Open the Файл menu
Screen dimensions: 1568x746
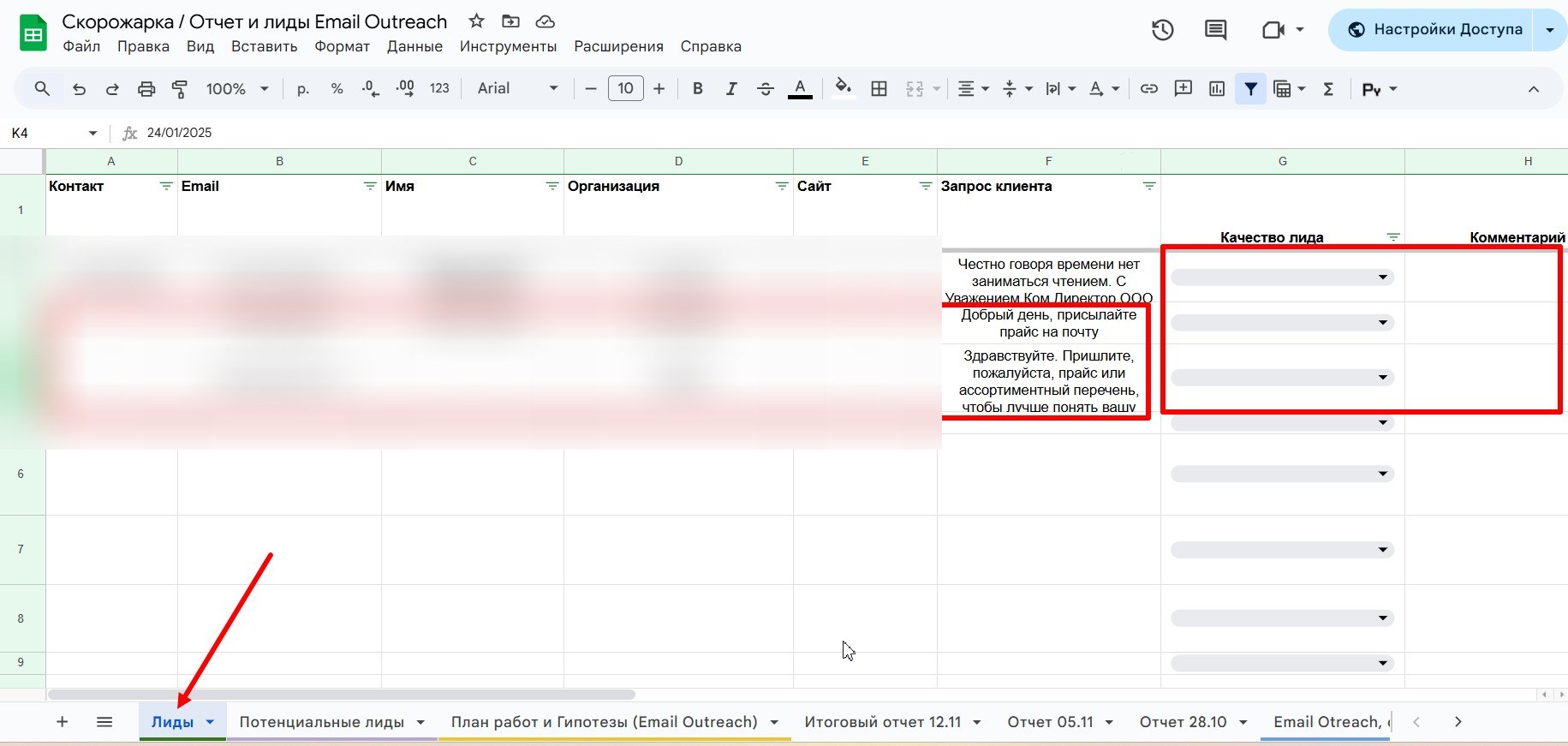click(x=81, y=46)
